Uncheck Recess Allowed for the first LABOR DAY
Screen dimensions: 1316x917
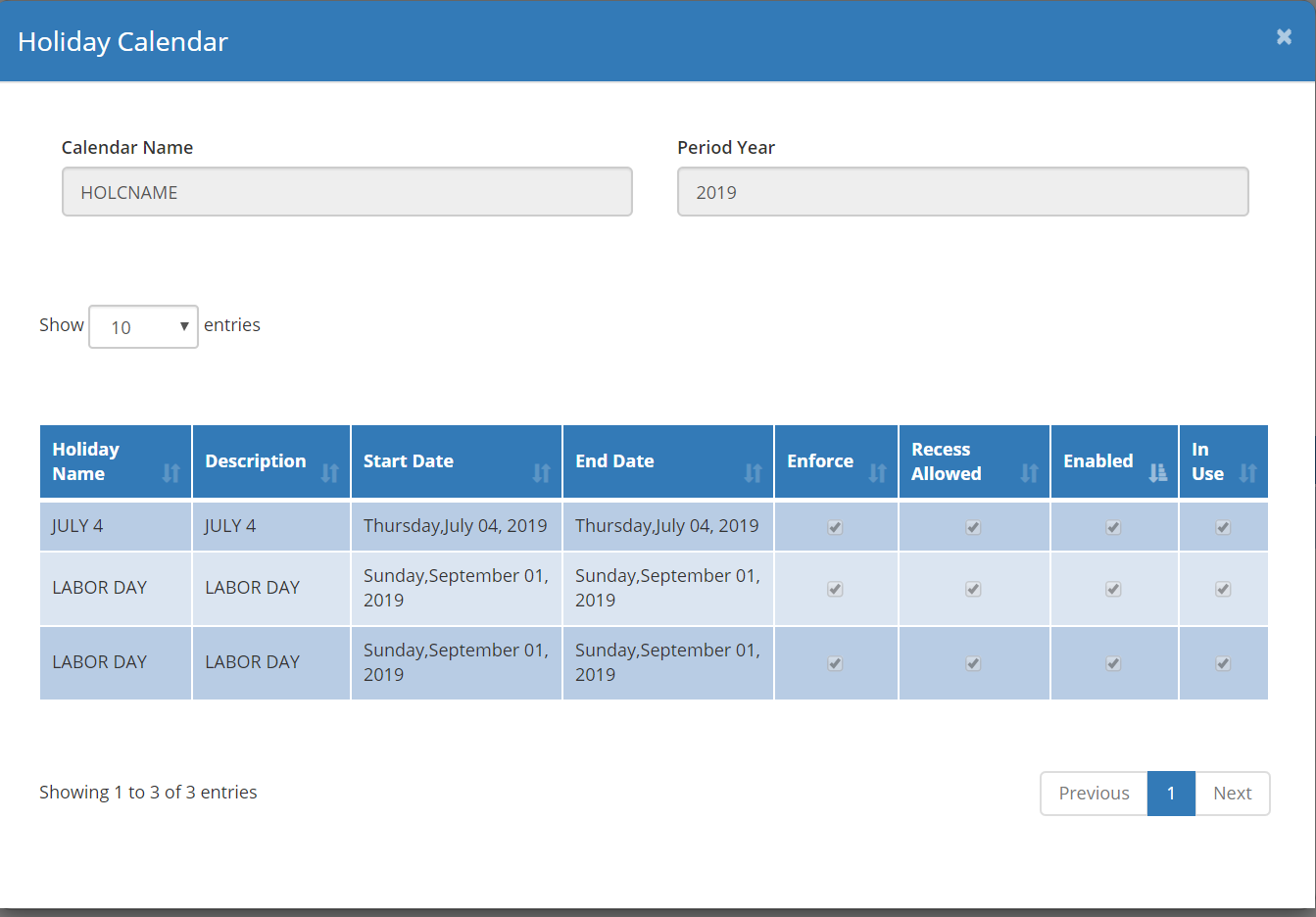tap(973, 589)
